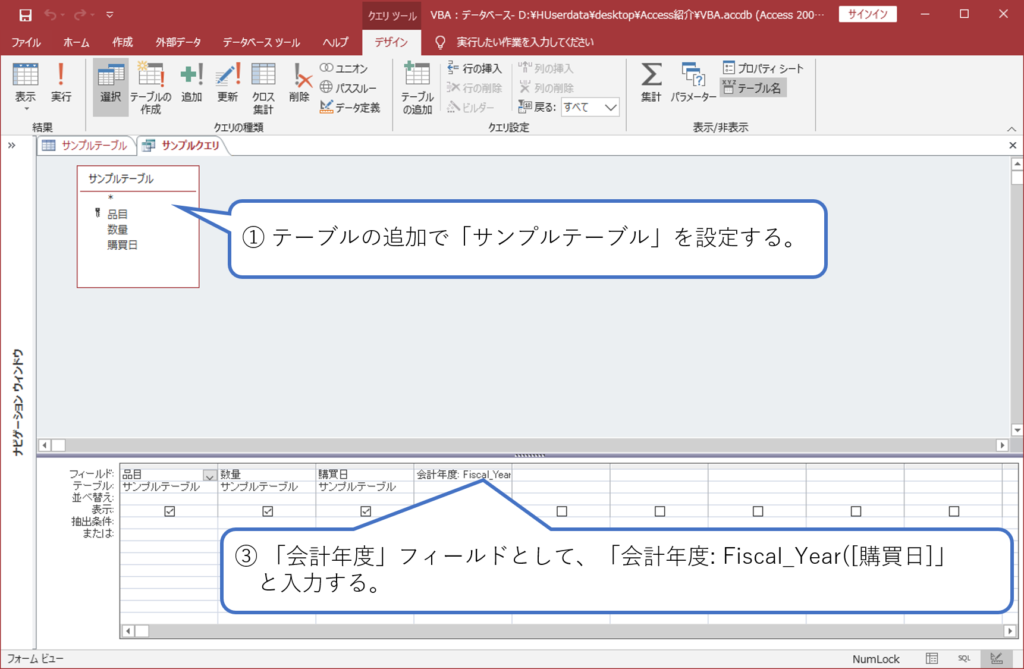This screenshot has height=669, width=1024.
Task: Open the quick access toolbar customize arrow
Action: click(110, 14)
